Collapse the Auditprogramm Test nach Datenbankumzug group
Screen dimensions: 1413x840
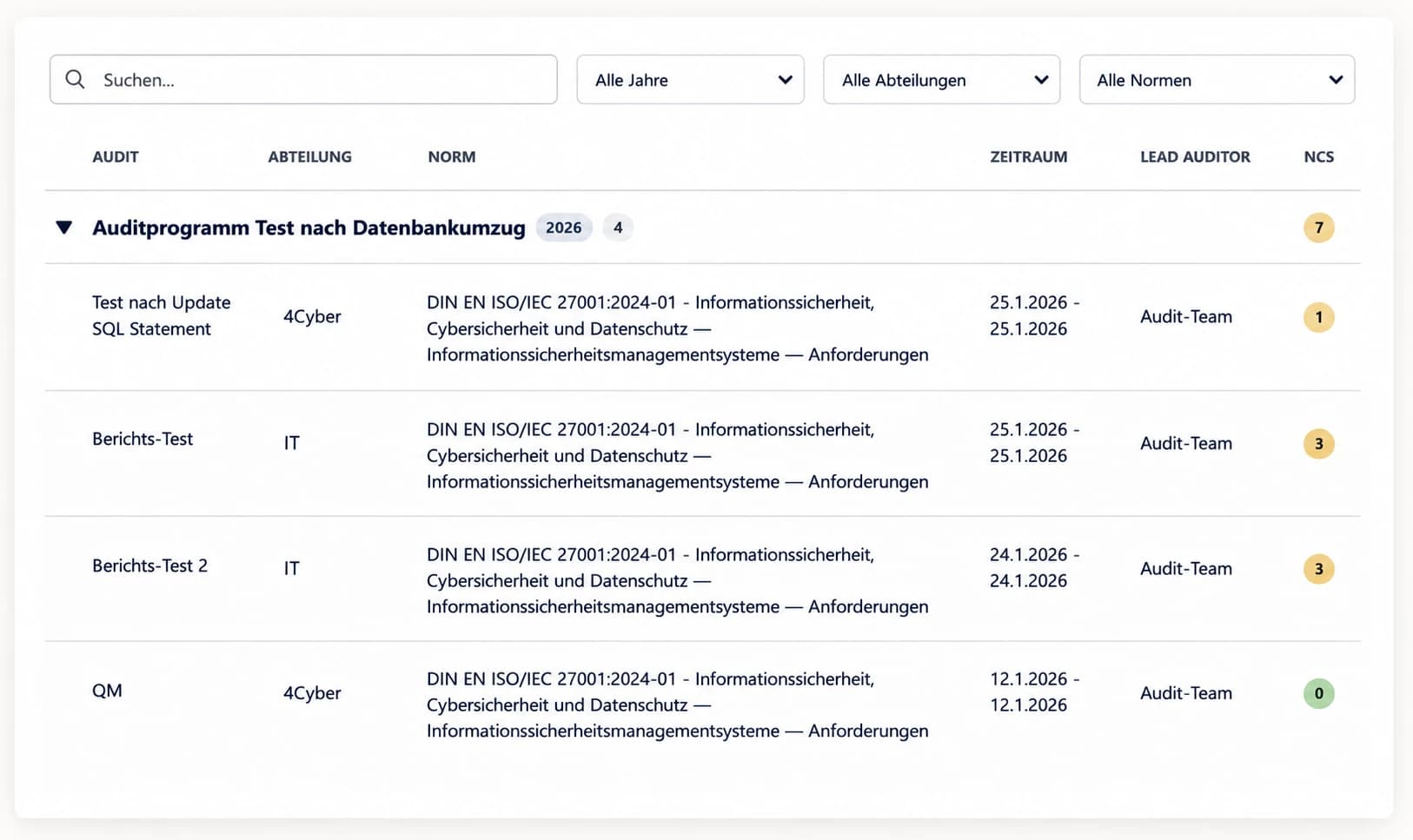[x=63, y=228]
